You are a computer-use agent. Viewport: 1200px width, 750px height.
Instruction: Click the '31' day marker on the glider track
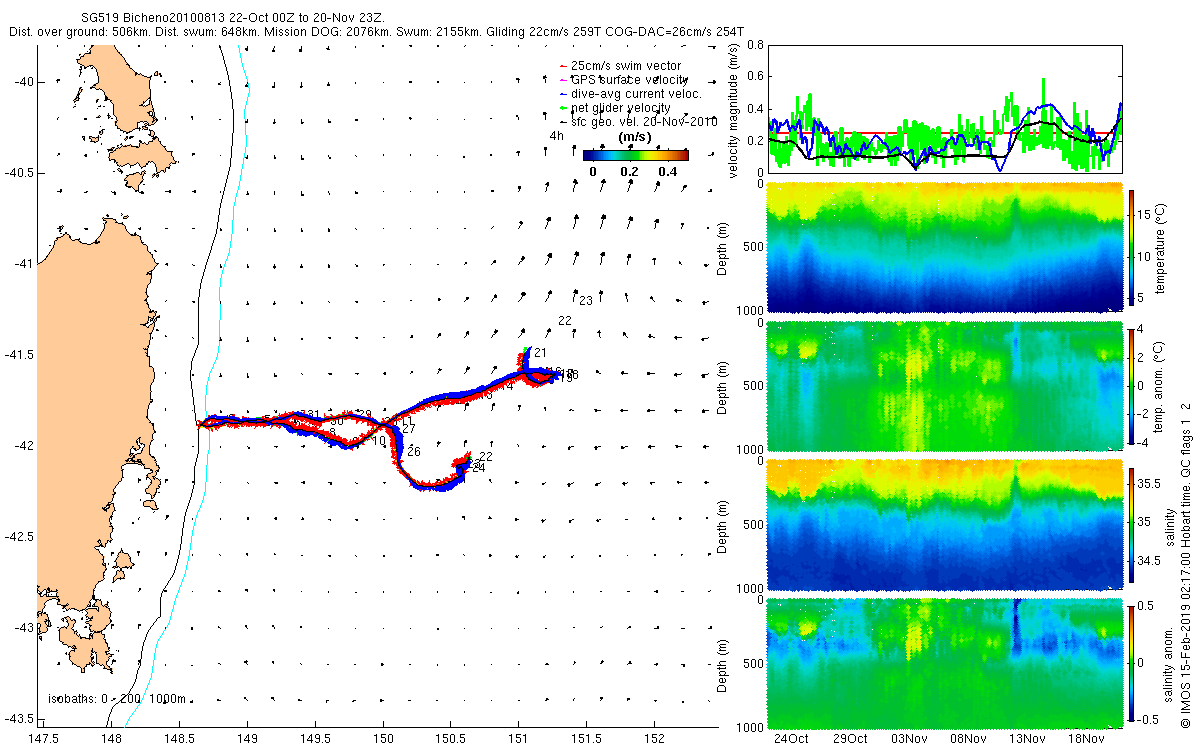point(313,415)
